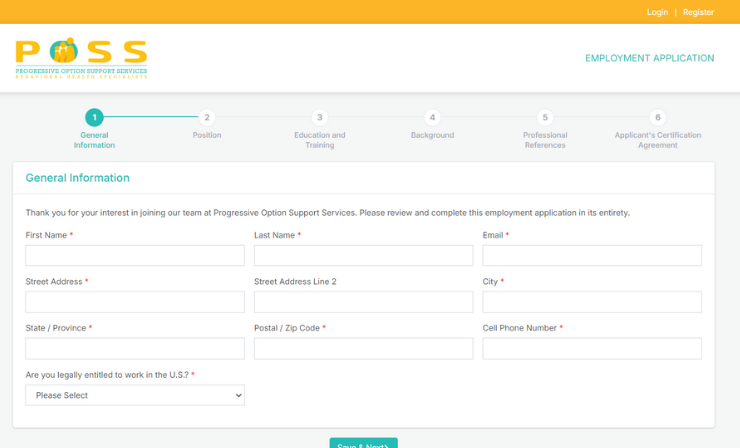Select the State / Province field
The width and height of the screenshot is (740, 448).
[x=135, y=348]
